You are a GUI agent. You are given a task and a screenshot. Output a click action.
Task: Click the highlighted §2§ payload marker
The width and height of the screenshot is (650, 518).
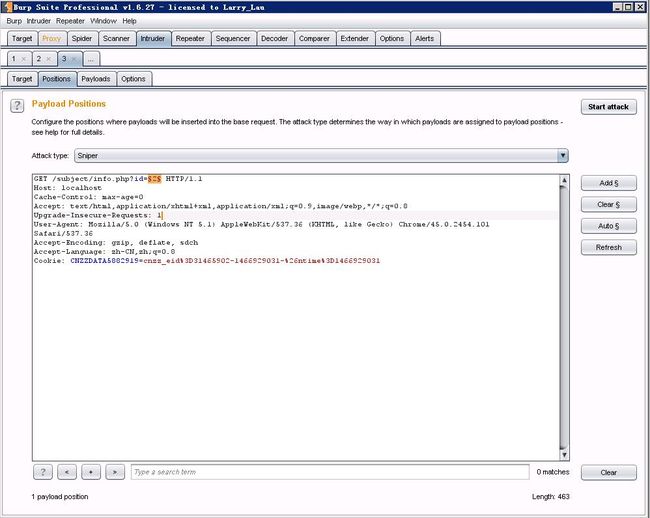click(x=154, y=179)
